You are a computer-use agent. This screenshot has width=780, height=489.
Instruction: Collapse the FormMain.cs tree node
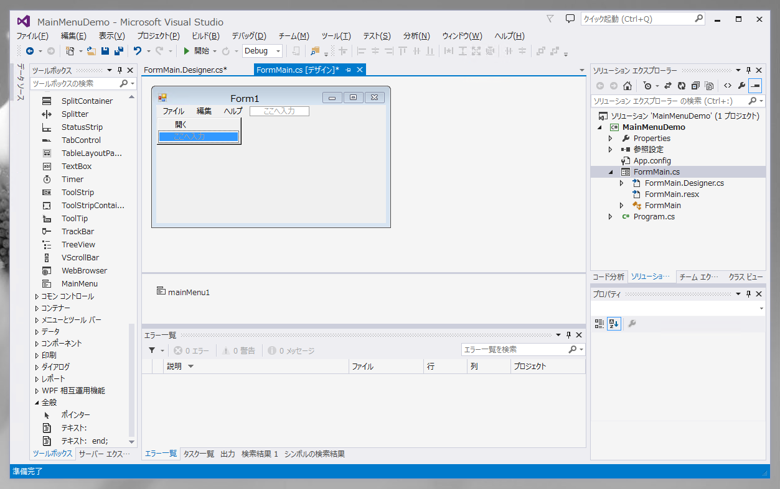pos(610,172)
